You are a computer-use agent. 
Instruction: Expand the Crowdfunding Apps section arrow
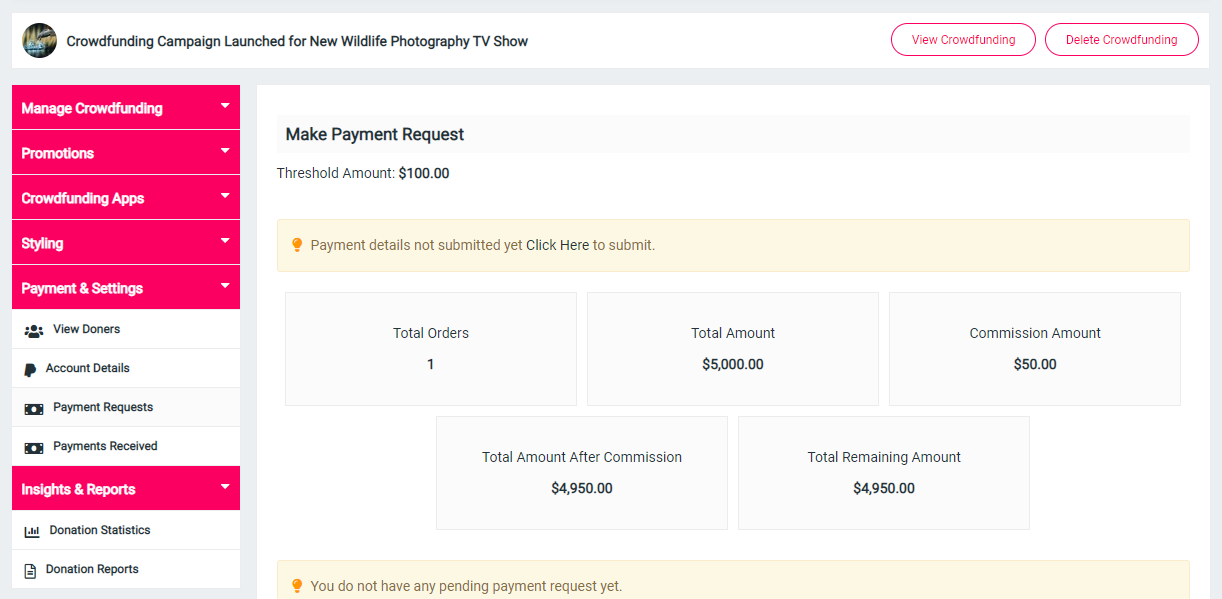click(225, 196)
